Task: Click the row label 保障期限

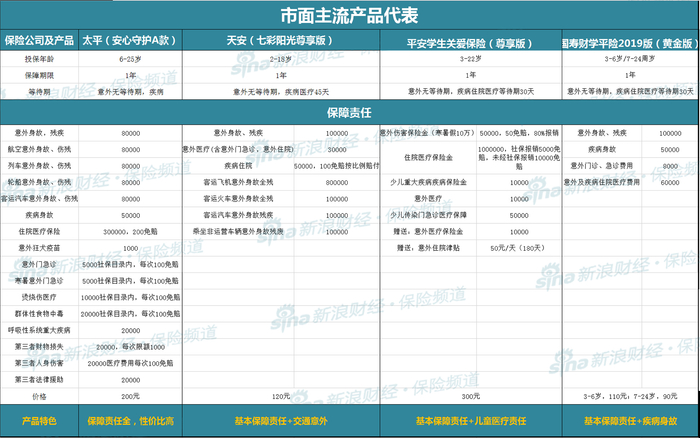Action: (x=39, y=75)
